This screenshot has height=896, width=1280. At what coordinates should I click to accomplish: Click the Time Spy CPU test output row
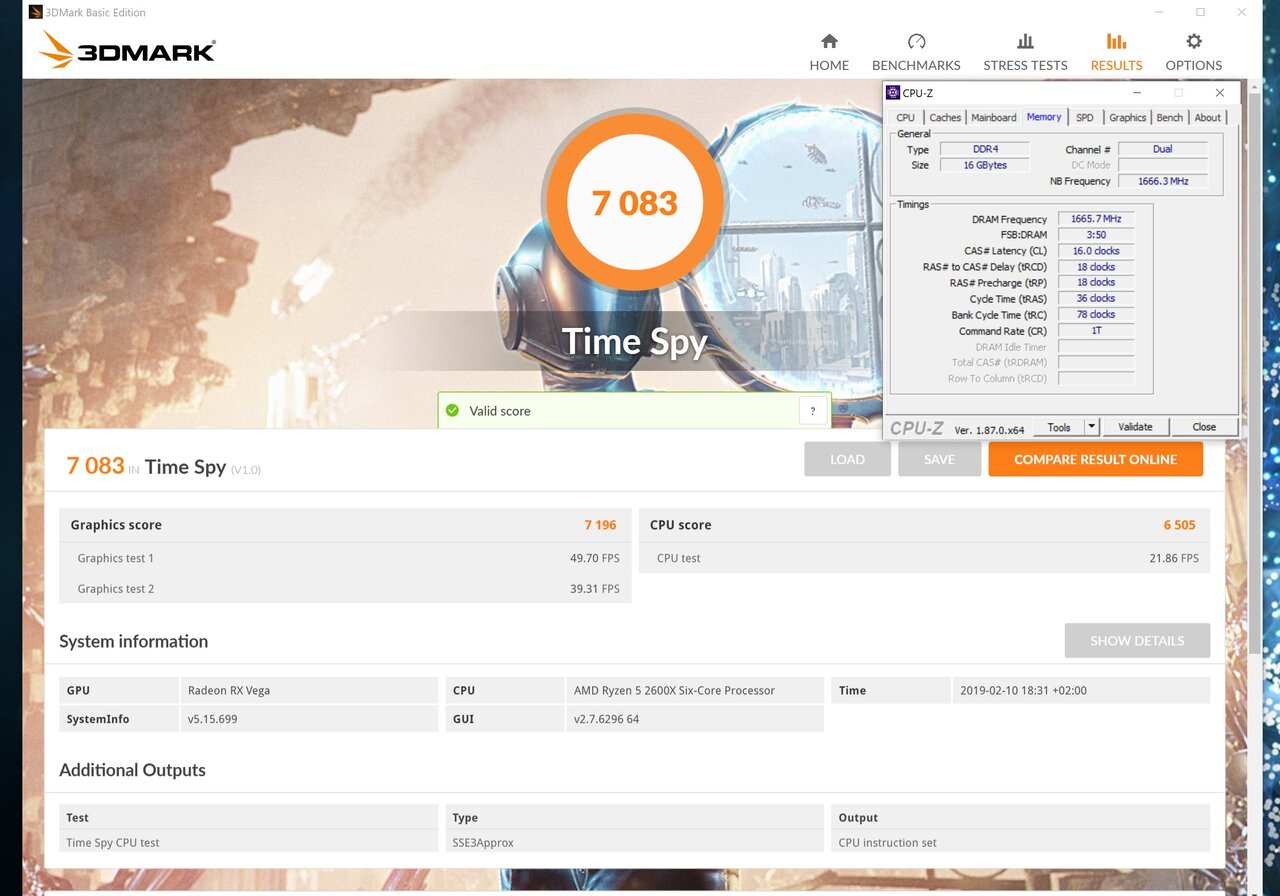249,842
